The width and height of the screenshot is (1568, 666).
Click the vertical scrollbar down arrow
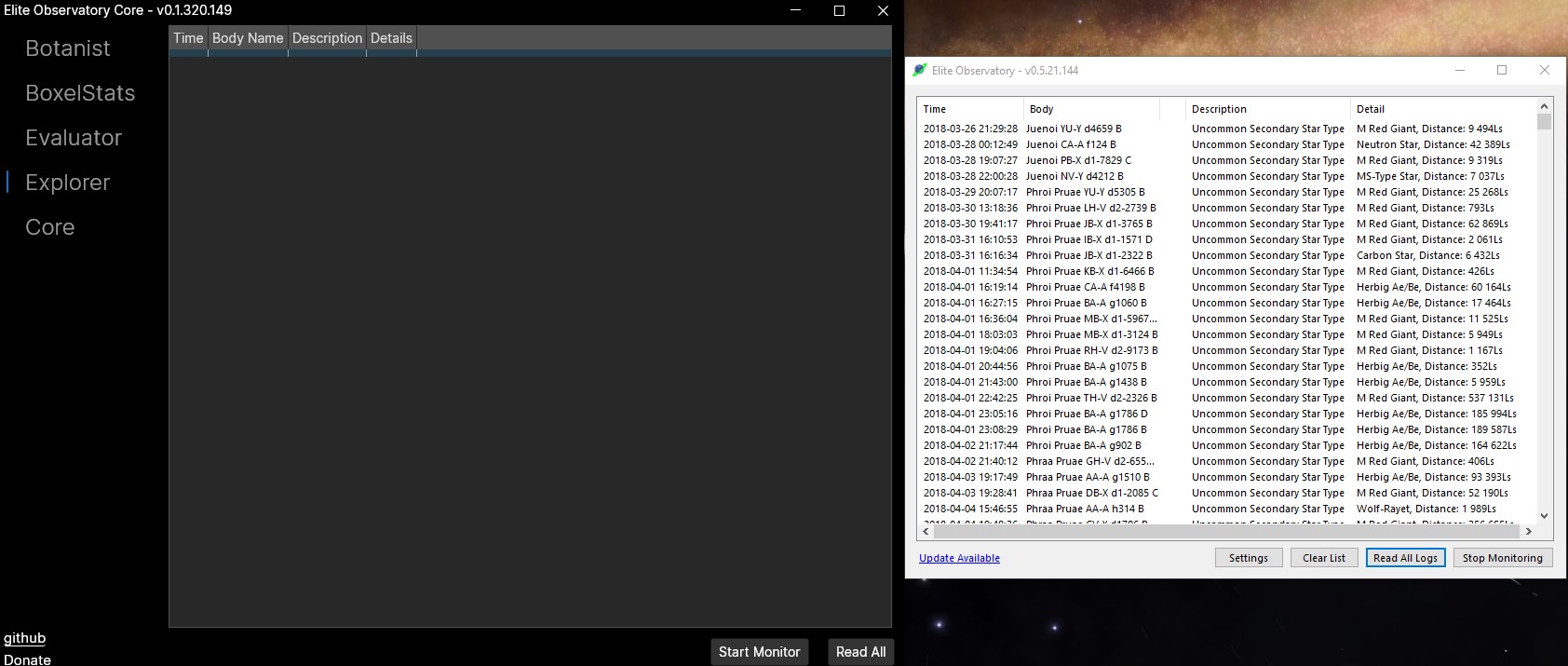(x=1544, y=515)
